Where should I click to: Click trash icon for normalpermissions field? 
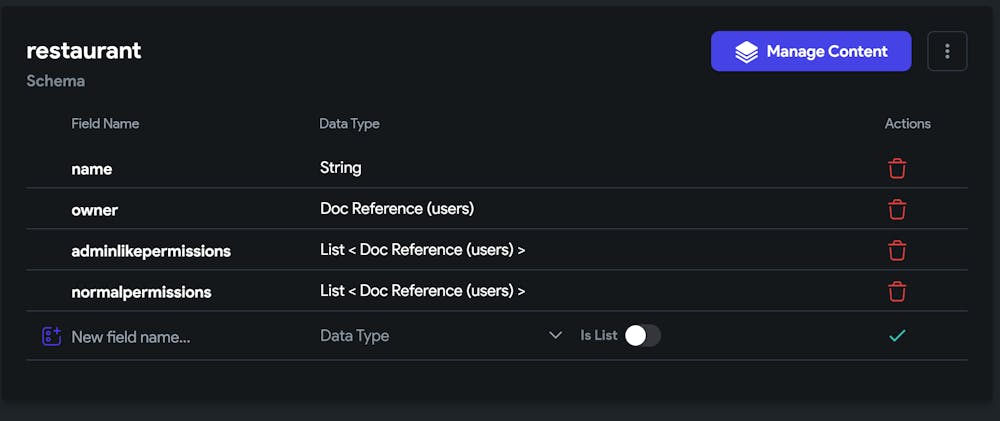pos(897,291)
